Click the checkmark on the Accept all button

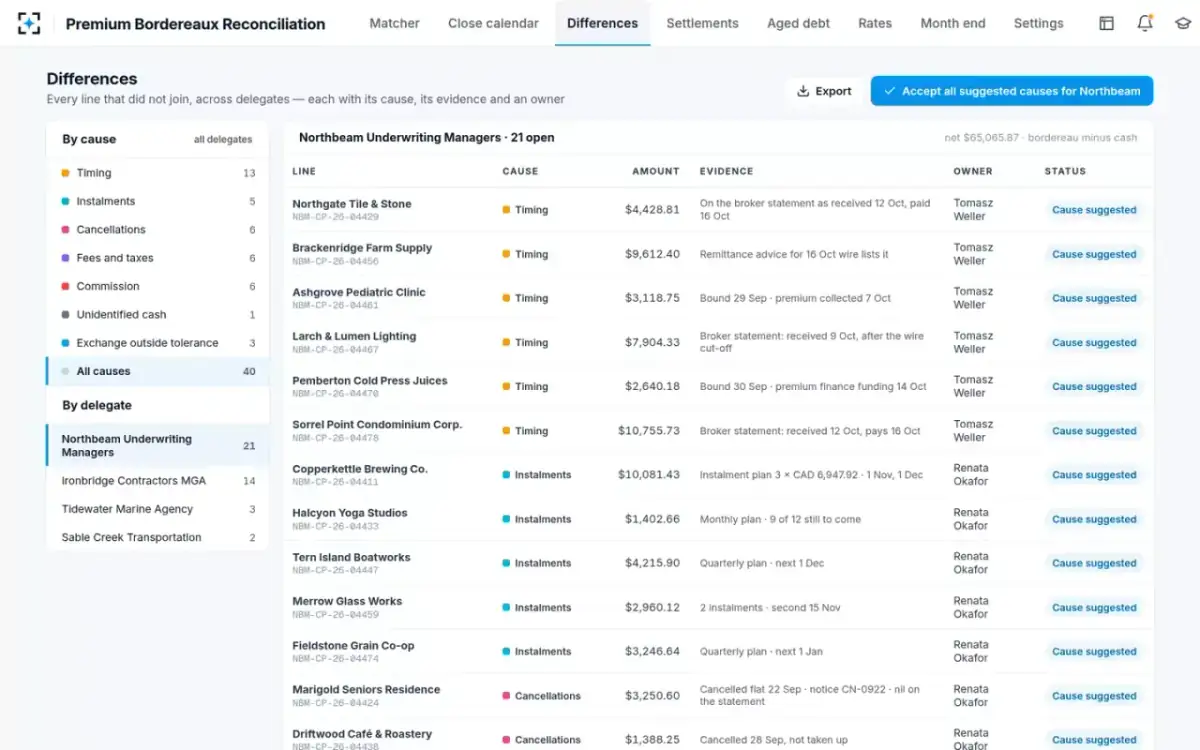click(889, 91)
